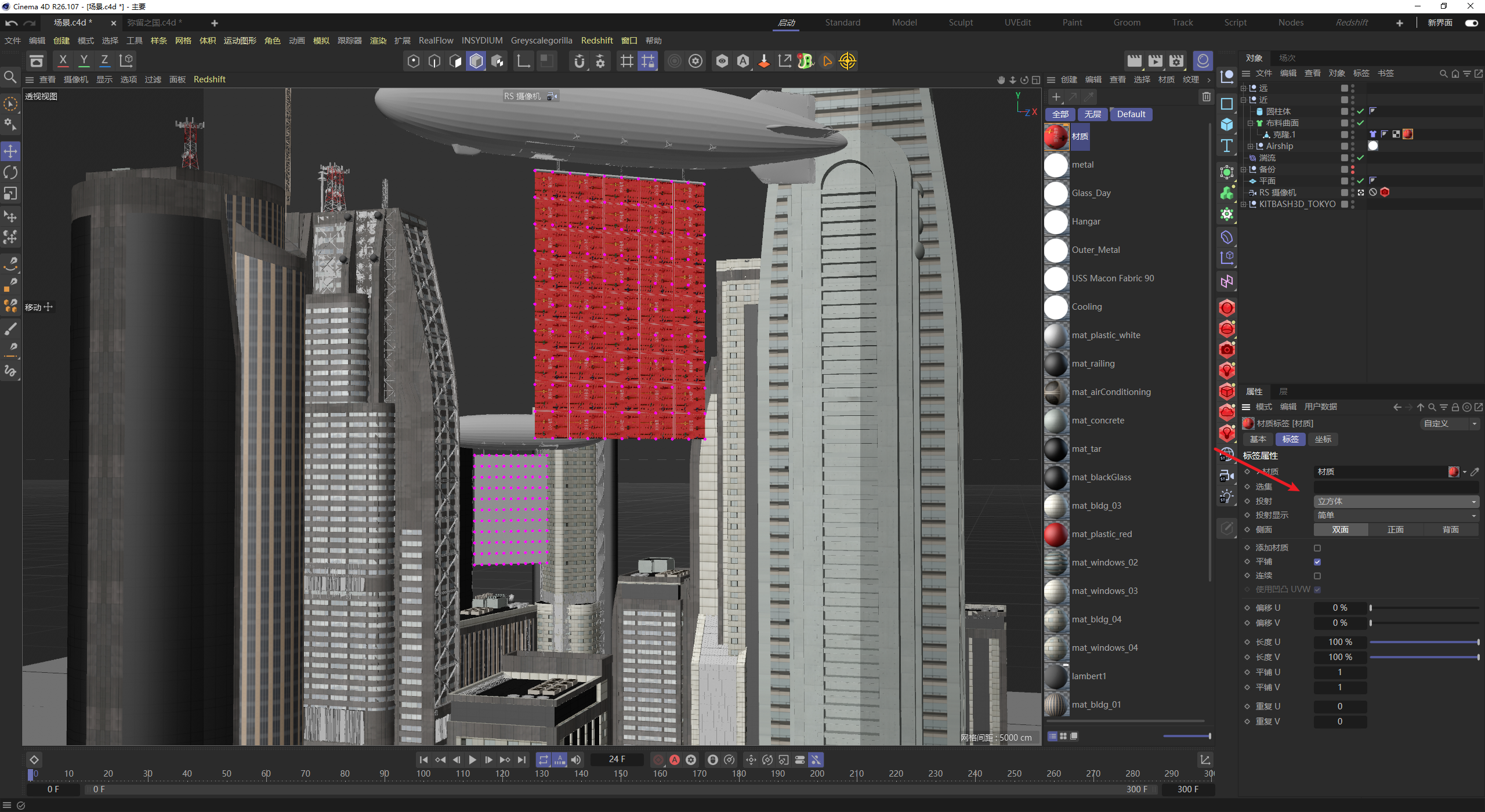The height and width of the screenshot is (812, 1485).
Task: Click the X axis lock icon
Action: coord(63,60)
